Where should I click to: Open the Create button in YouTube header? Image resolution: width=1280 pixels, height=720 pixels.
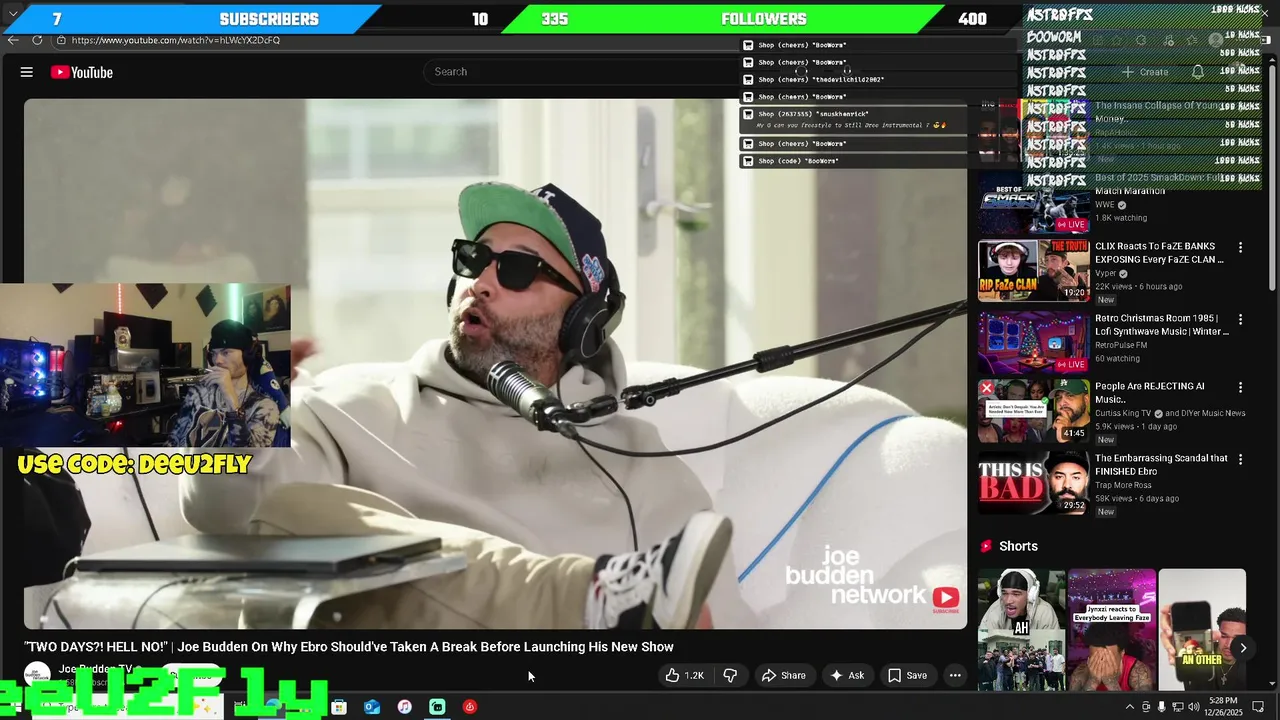pos(1145,72)
